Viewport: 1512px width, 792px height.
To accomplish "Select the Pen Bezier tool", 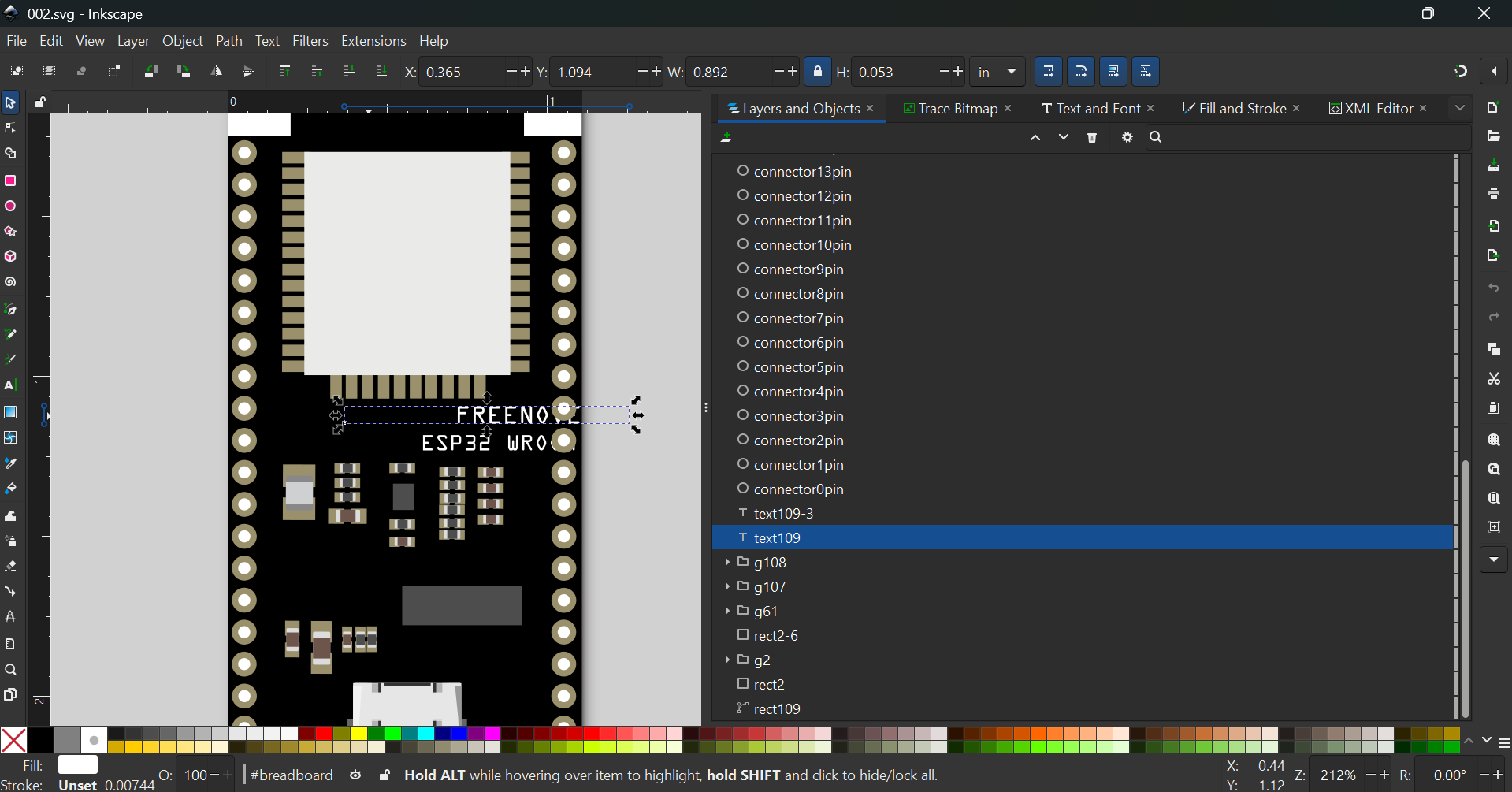I will coord(10,310).
